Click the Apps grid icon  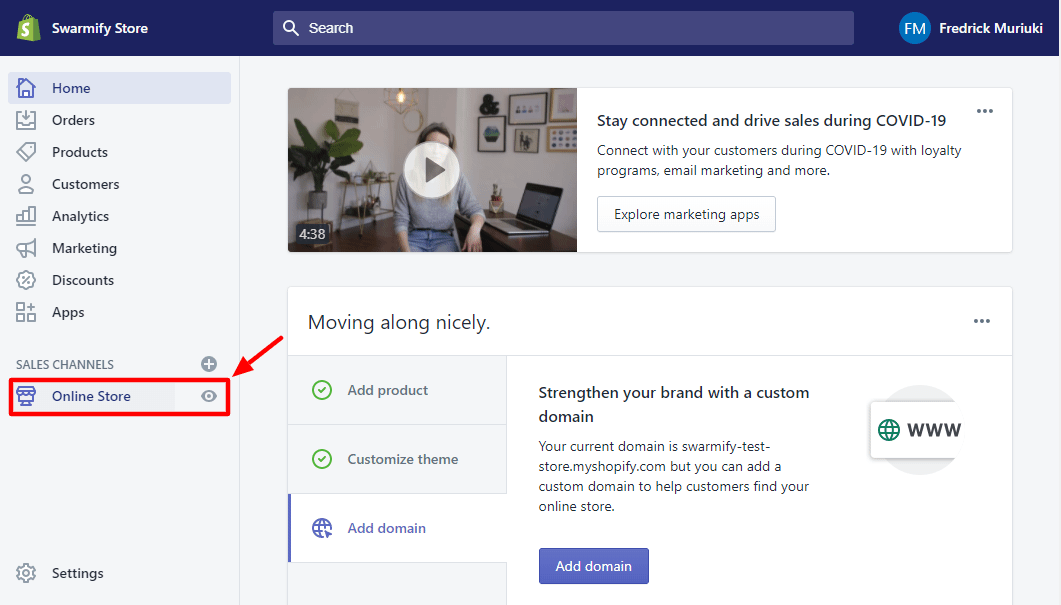[26, 312]
